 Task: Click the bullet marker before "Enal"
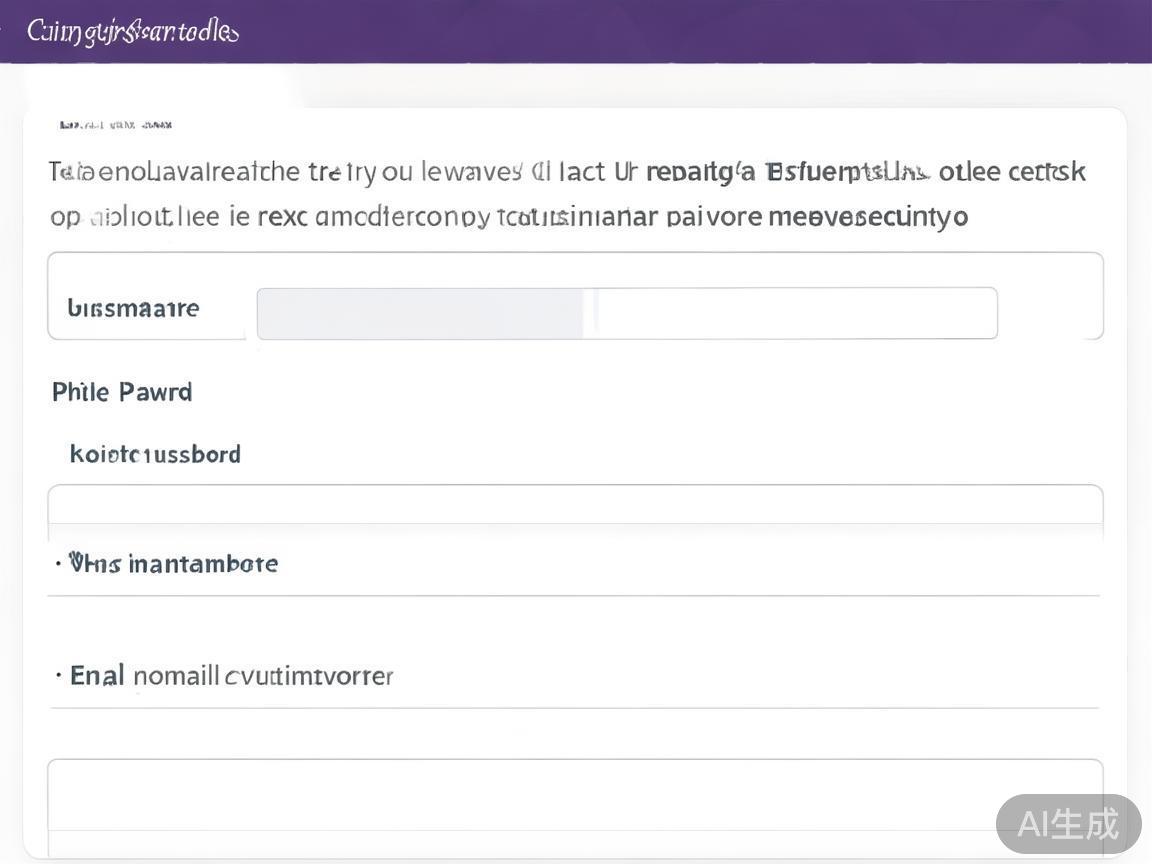[x=59, y=676]
